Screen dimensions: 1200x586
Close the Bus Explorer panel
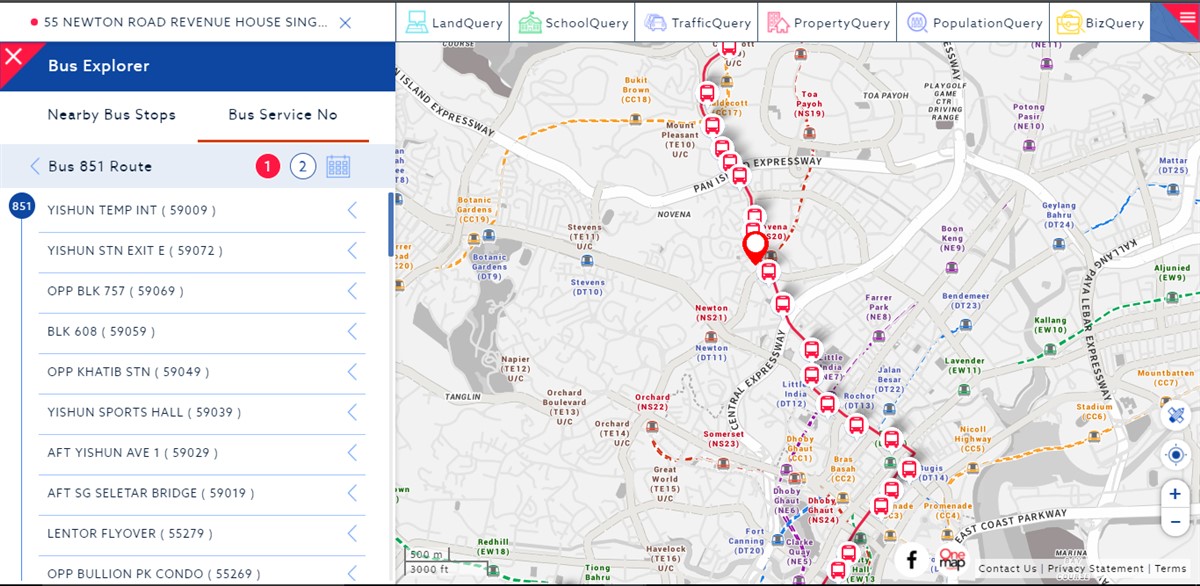click(x=13, y=56)
